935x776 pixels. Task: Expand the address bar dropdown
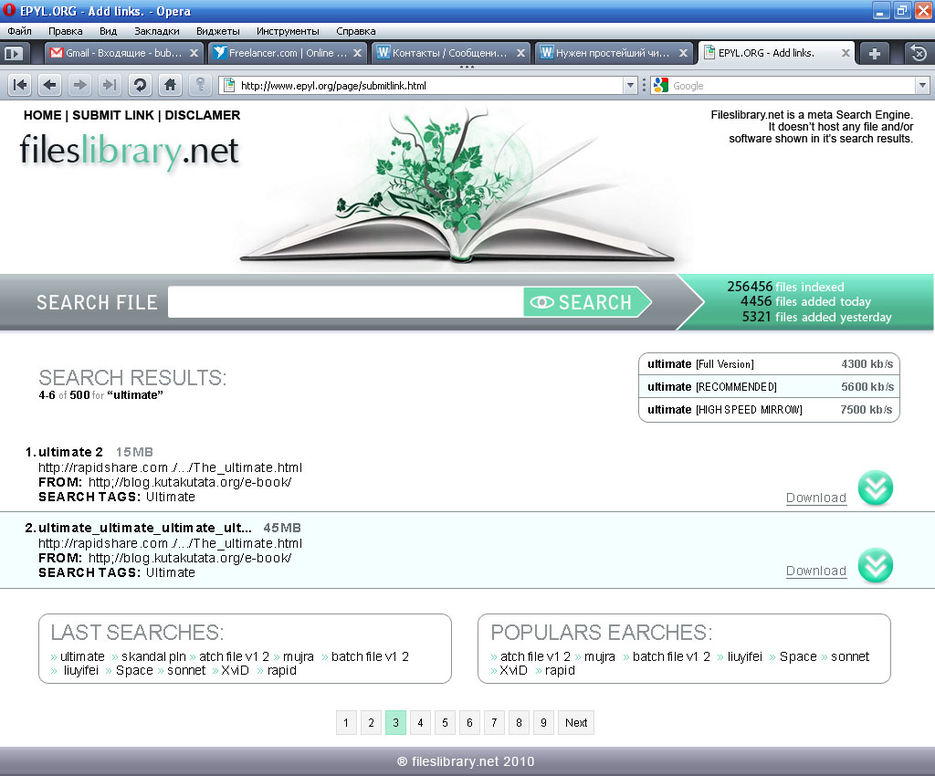click(630, 86)
